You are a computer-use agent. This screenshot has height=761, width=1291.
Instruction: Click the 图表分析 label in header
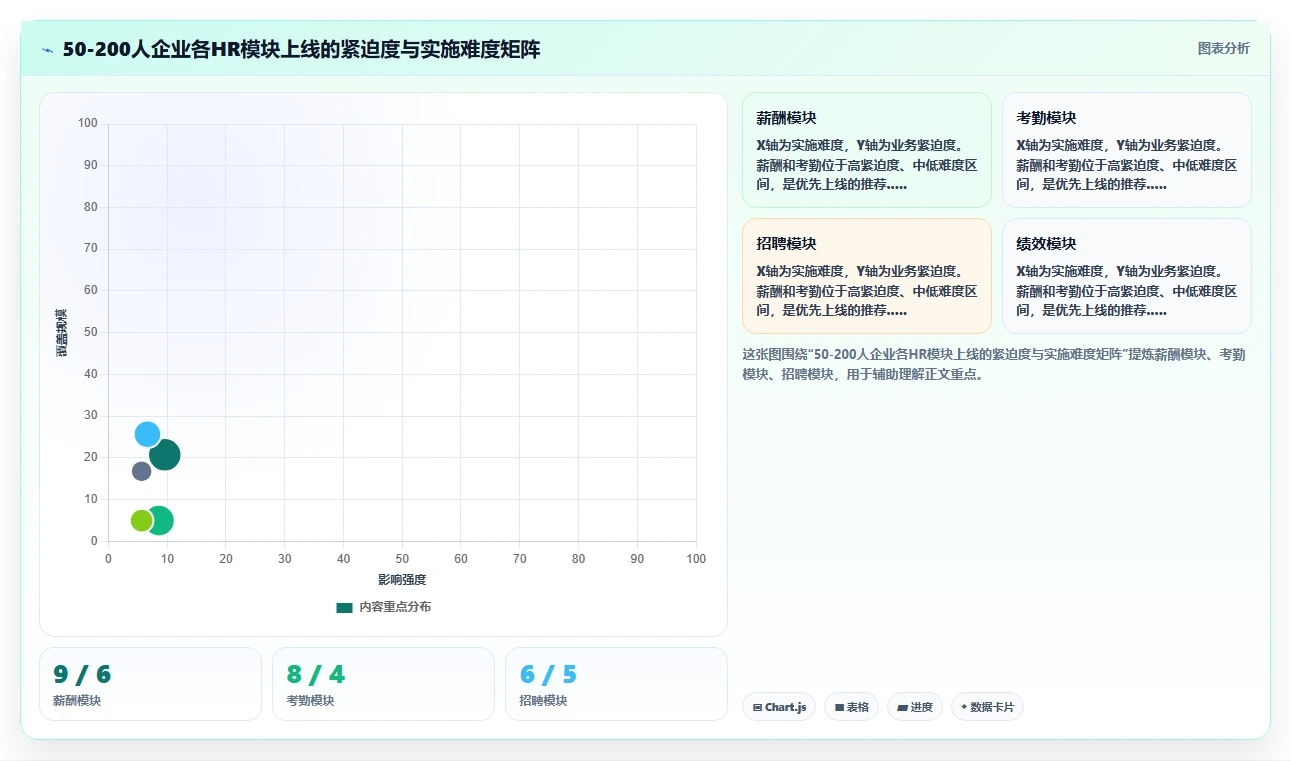tap(1223, 48)
